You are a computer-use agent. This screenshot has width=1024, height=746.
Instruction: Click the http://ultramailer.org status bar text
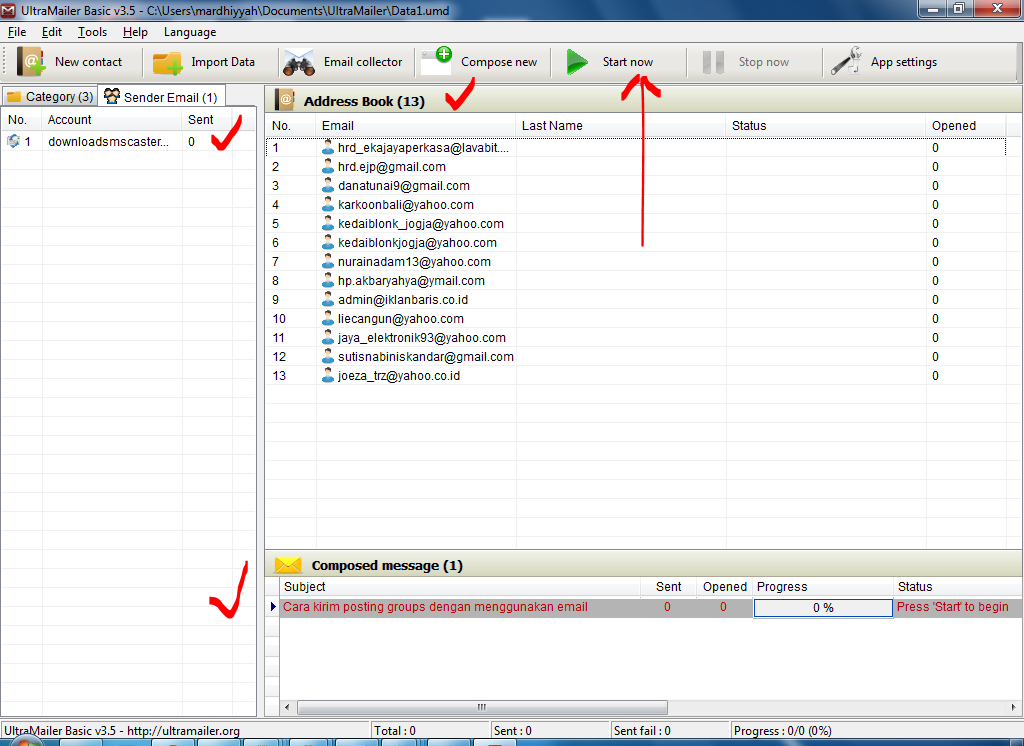(183, 730)
